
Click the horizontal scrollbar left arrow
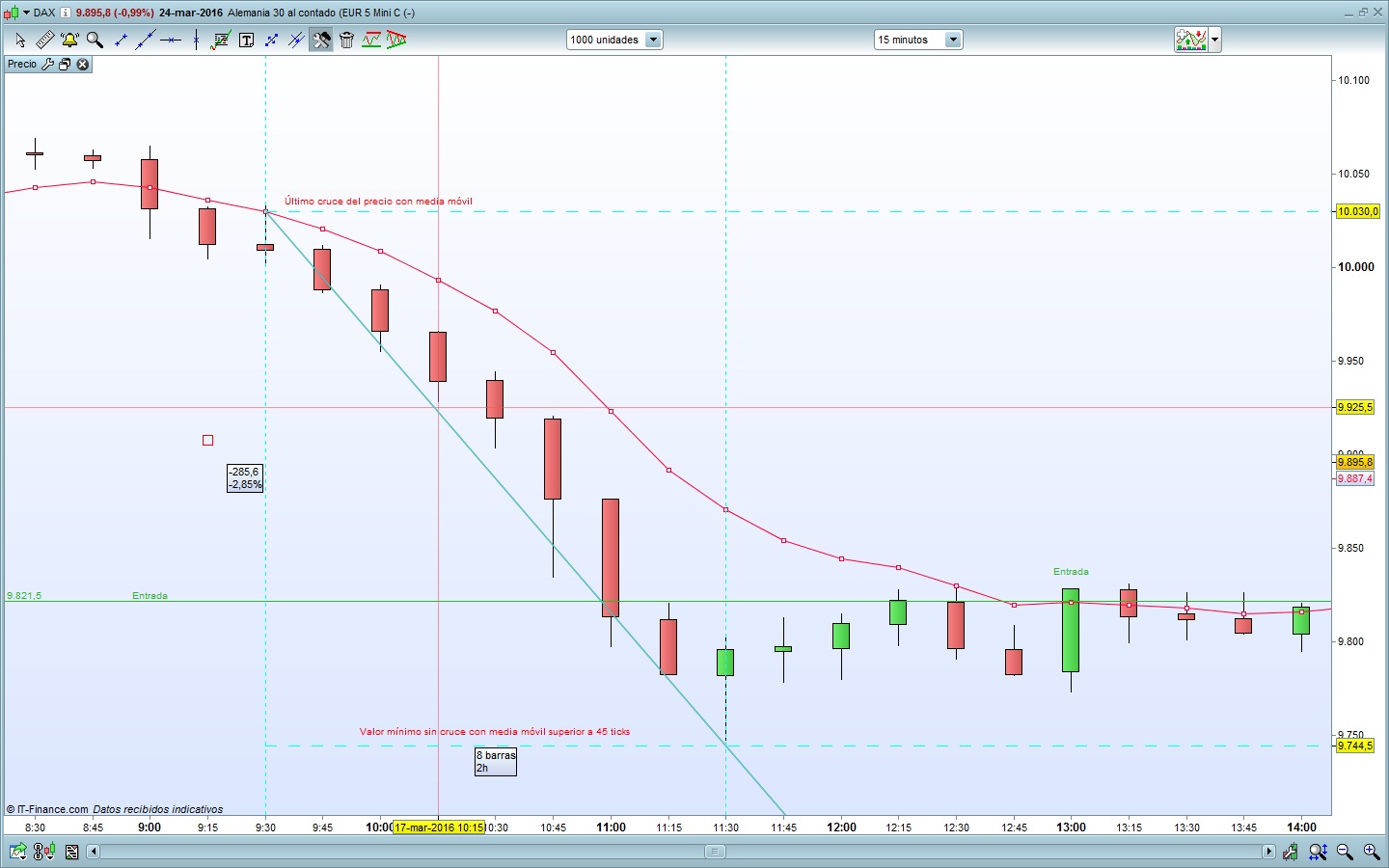[x=93, y=852]
